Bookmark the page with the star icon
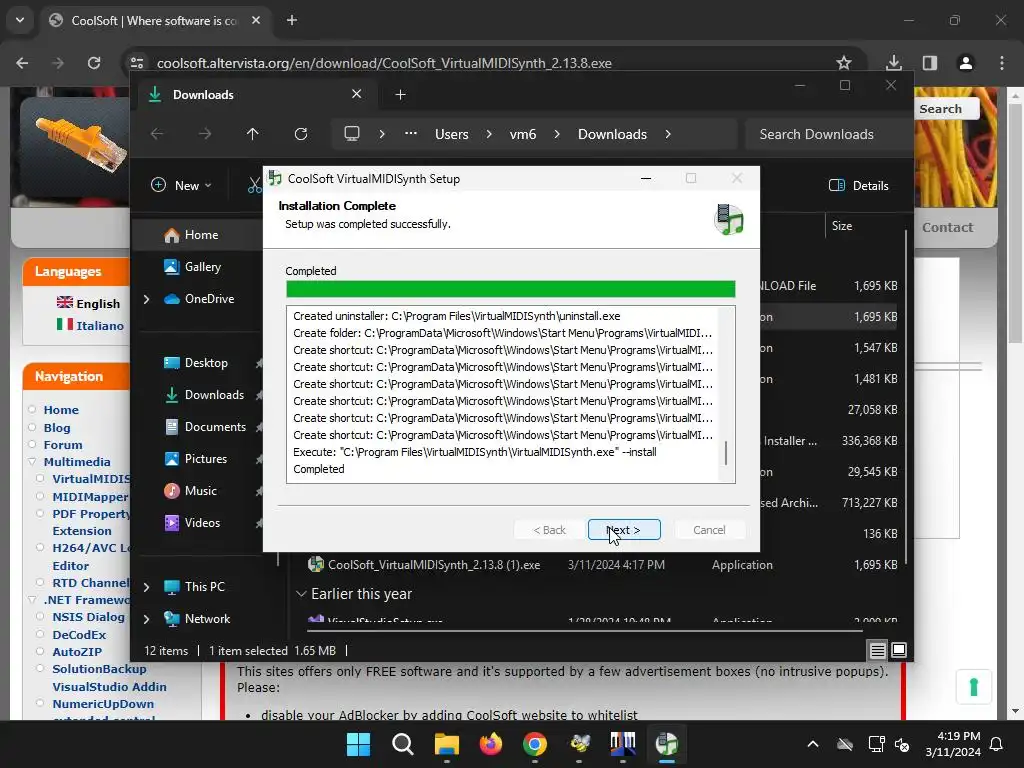This screenshot has width=1024, height=768. (844, 63)
